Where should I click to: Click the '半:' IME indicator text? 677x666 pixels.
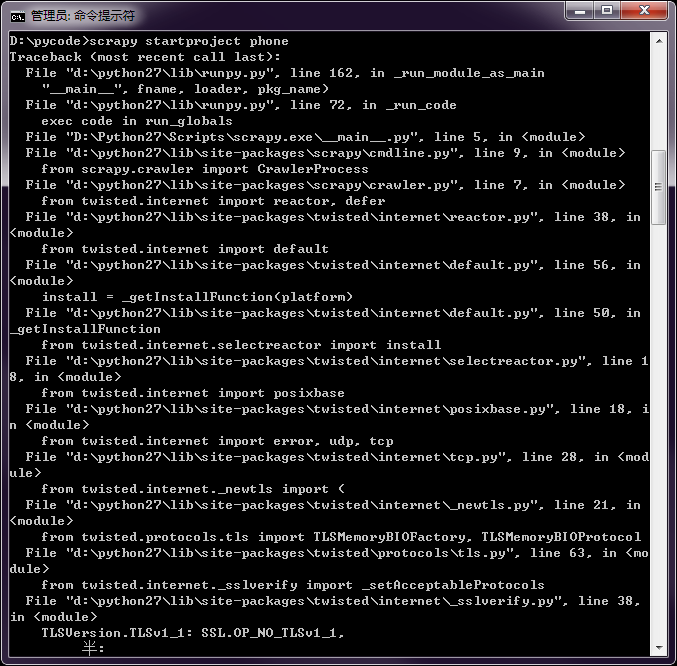(93, 648)
